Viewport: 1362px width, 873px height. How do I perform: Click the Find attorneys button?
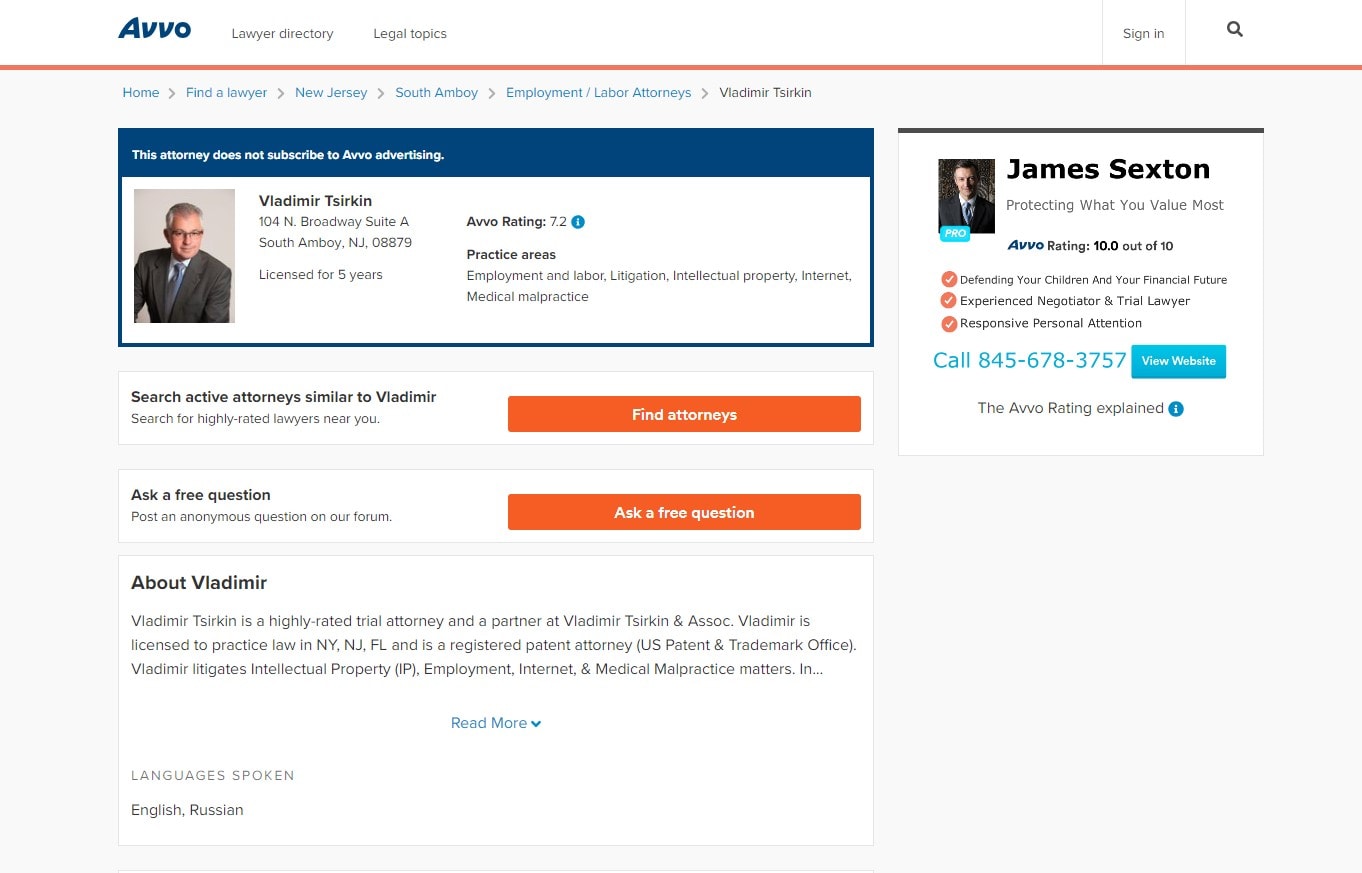pyautogui.click(x=684, y=414)
